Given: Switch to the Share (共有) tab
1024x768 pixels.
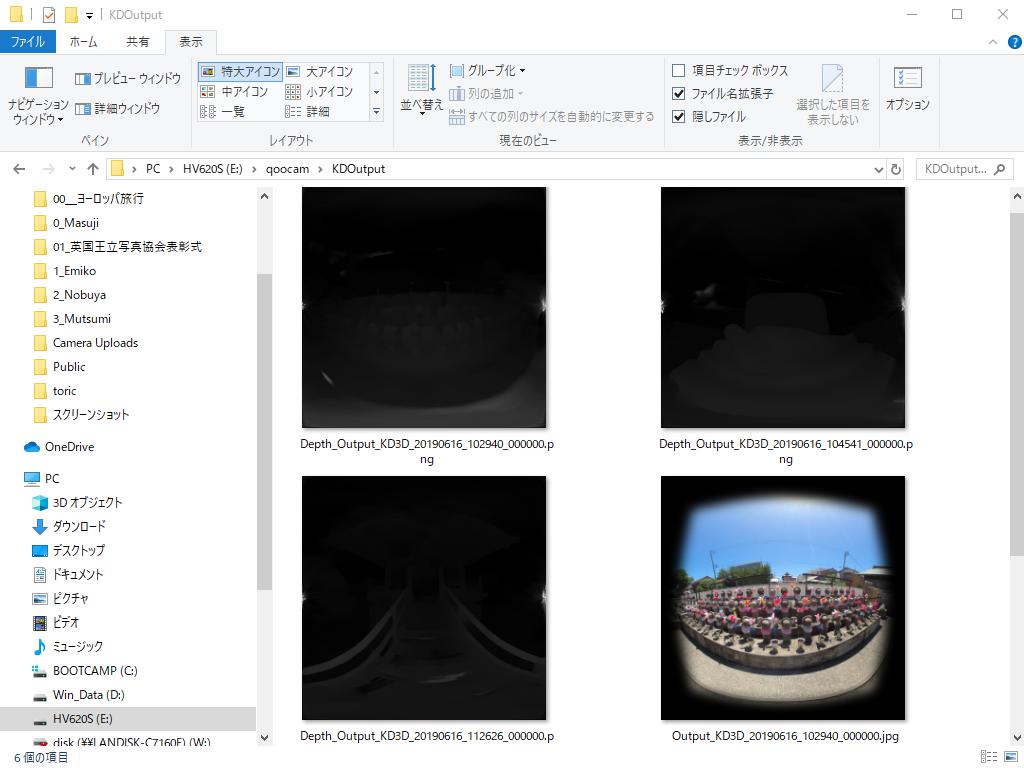Looking at the screenshot, I should point(137,42).
